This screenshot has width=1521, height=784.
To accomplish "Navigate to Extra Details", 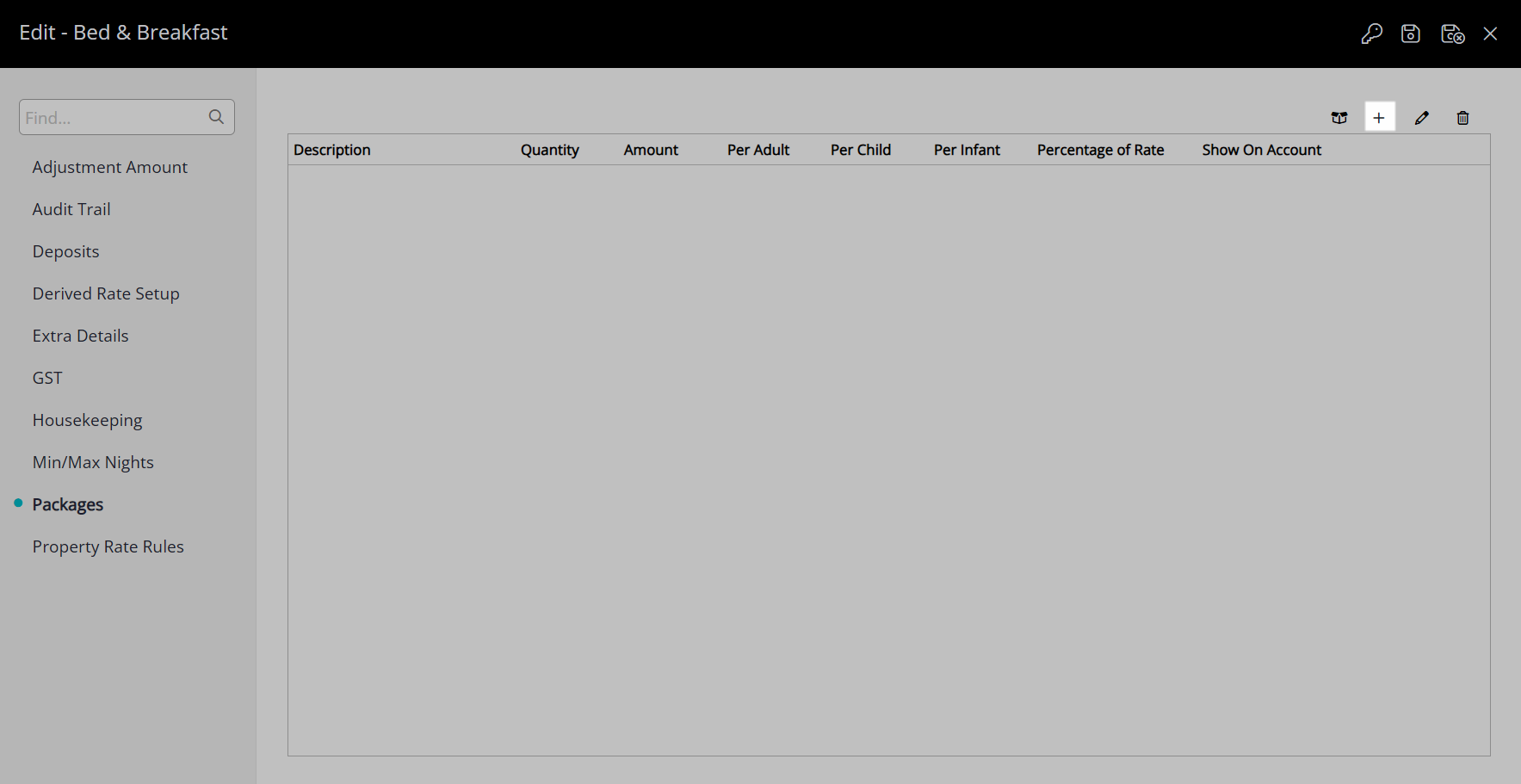I will pyautogui.click(x=80, y=336).
